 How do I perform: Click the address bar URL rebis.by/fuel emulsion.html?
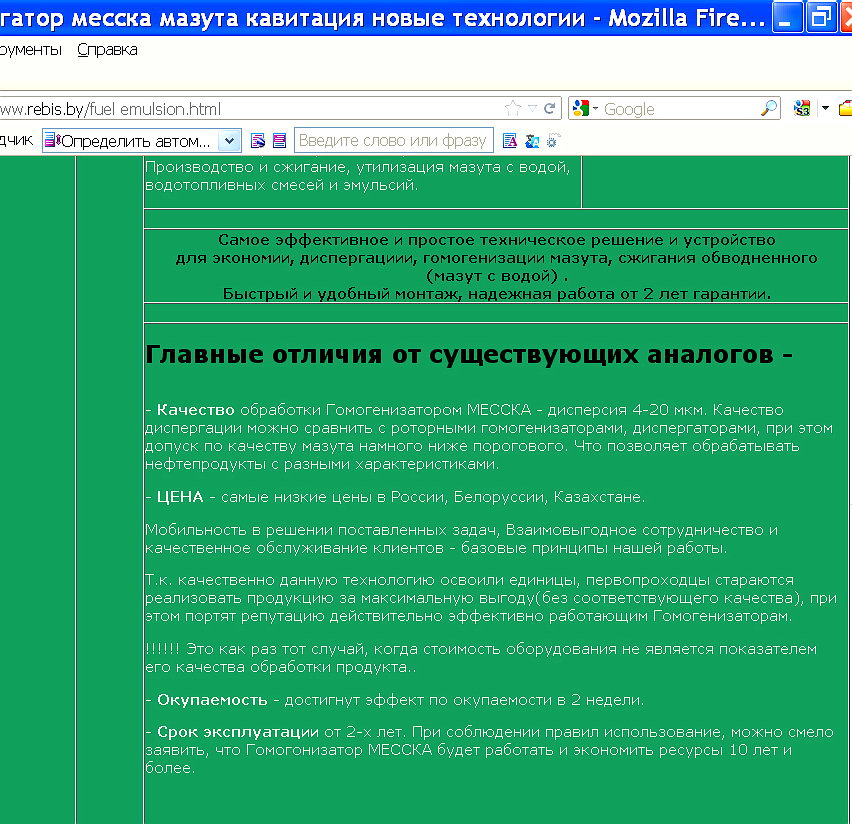[x=110, y=109]
